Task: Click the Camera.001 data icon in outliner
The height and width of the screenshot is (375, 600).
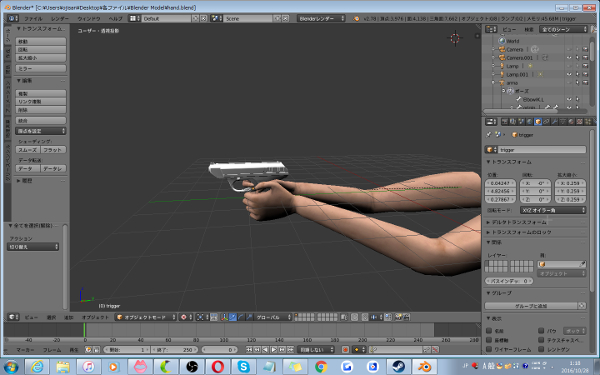Action: tap(545, 57)
